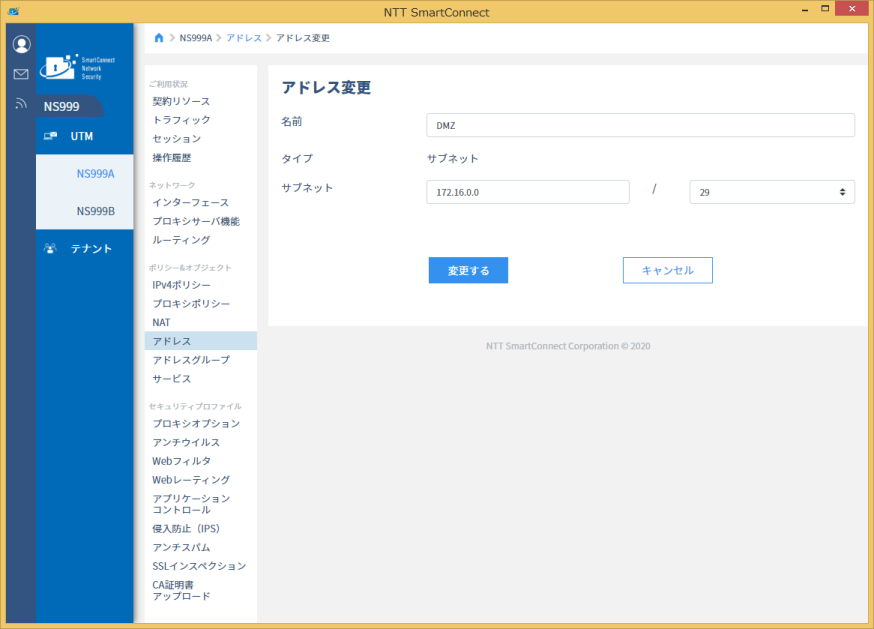Viewport: 874px width, 629px height.
Task: Click the 名前 input field containing DMZ
Action: click(640, 125)
